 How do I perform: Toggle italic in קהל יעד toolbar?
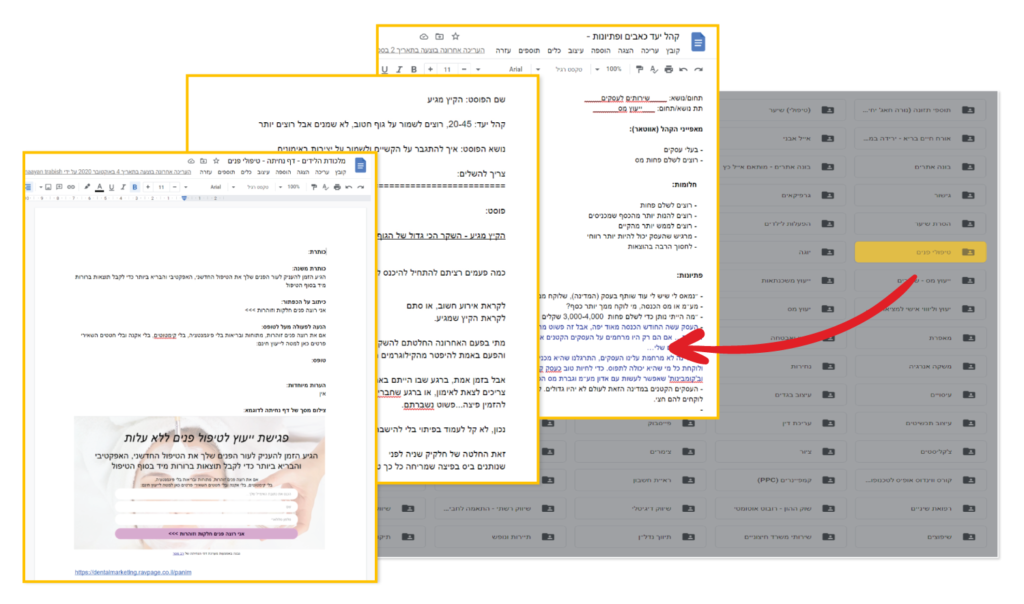pyautogui.click(x=399, y=69)
